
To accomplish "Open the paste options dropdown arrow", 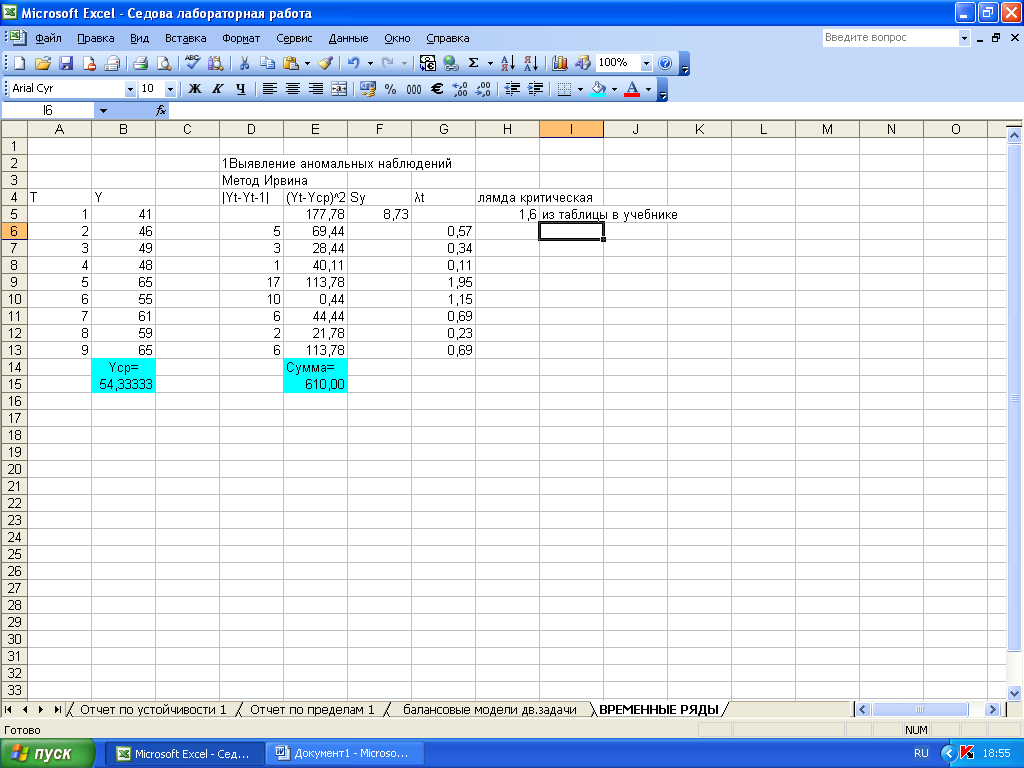I will (x=307, y=63).
